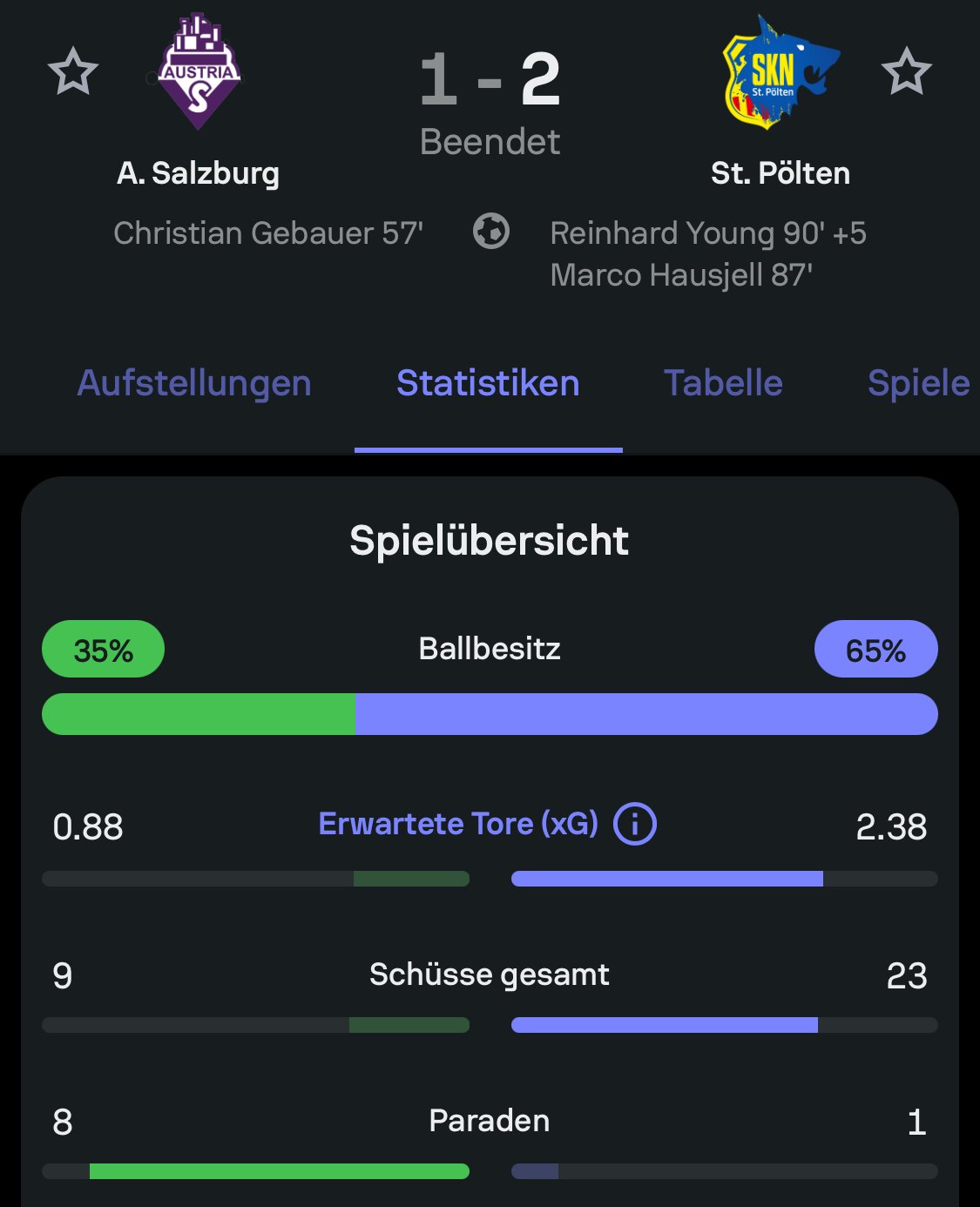Image resolution: width=980 pixels, height=1207 pixels.
Task: Click the Ballbesitz possession bar
Action: click(490, 714)
